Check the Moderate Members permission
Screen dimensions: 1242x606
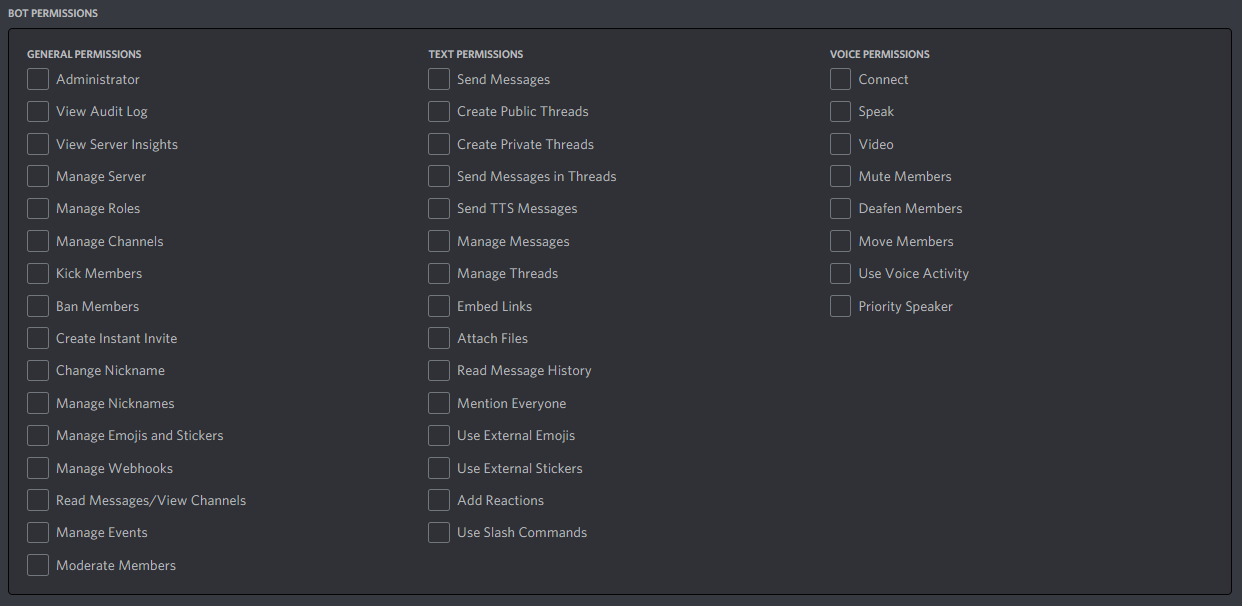click(37, 565)
